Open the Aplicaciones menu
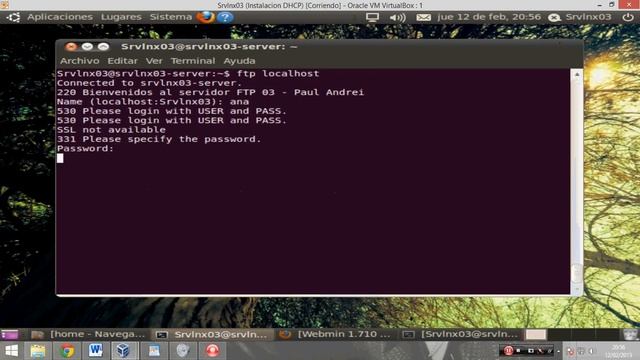This screenshot has height=360, width=640. [x=60, y=17]
